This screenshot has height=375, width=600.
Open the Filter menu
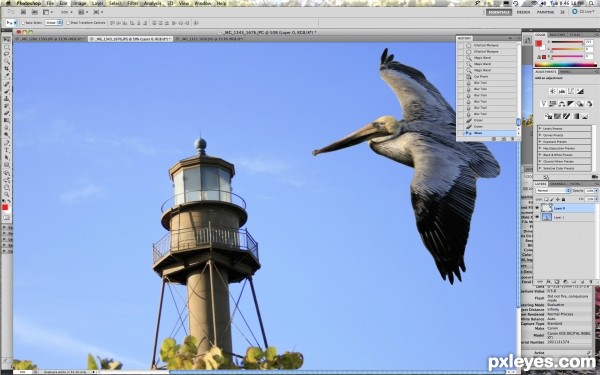pos(133,3)
